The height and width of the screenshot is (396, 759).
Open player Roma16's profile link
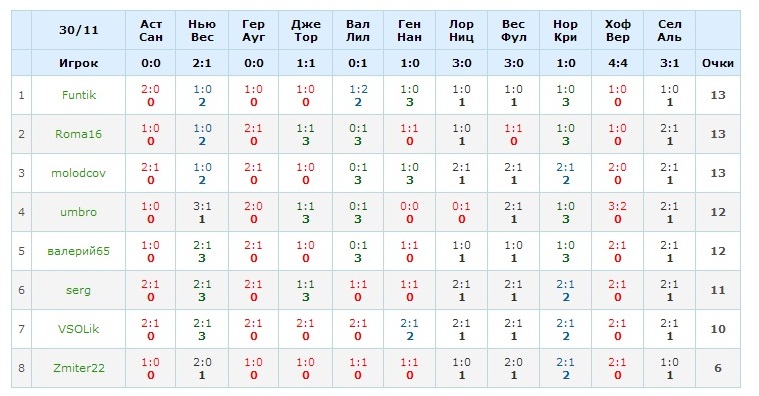coord(78,134)
